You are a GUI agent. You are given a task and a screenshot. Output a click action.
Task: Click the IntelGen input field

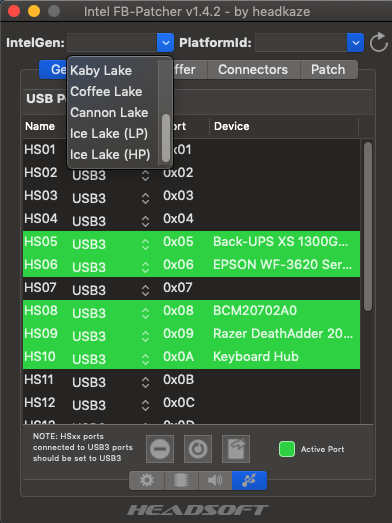point(112,43)
